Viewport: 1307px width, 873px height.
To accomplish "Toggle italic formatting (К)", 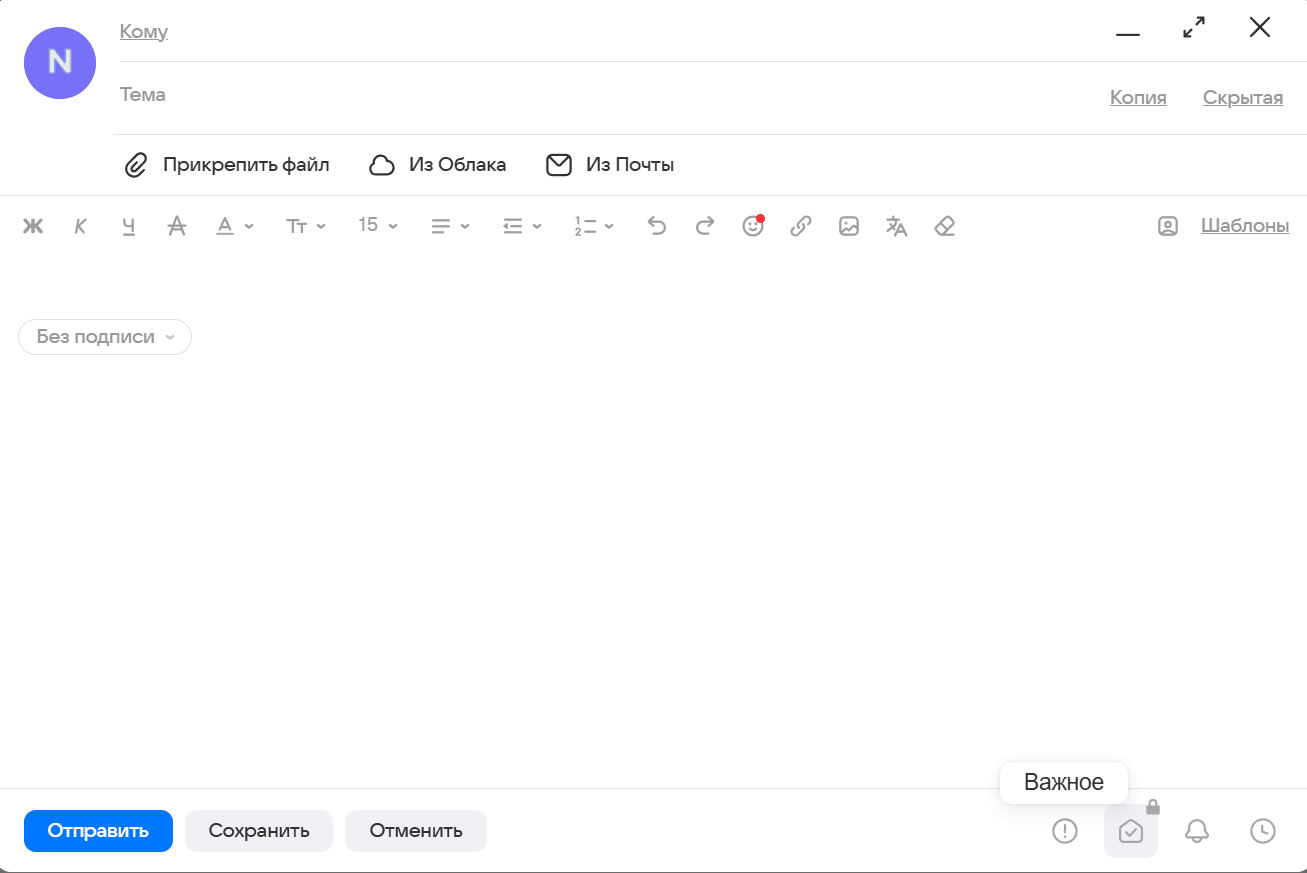I will [x=81, y=226].
